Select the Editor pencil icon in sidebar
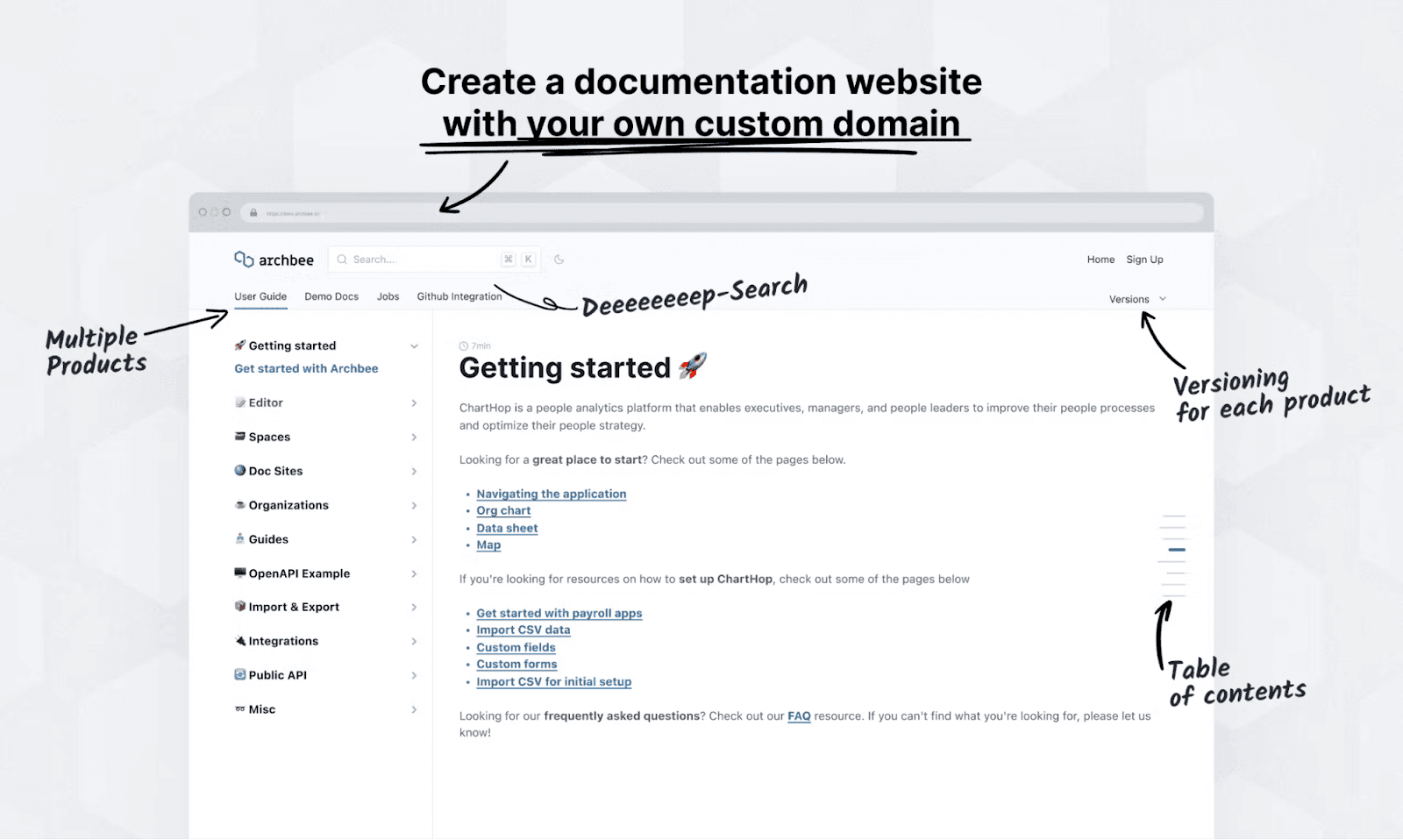Screen dimensions: 1403x840 pos(240,402)
